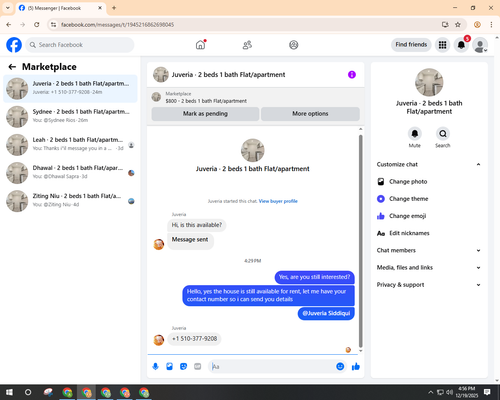Screen dimensions: 500x400
Task: Click Change theme option
Action: pyautogui.click(x=429, y=199)
